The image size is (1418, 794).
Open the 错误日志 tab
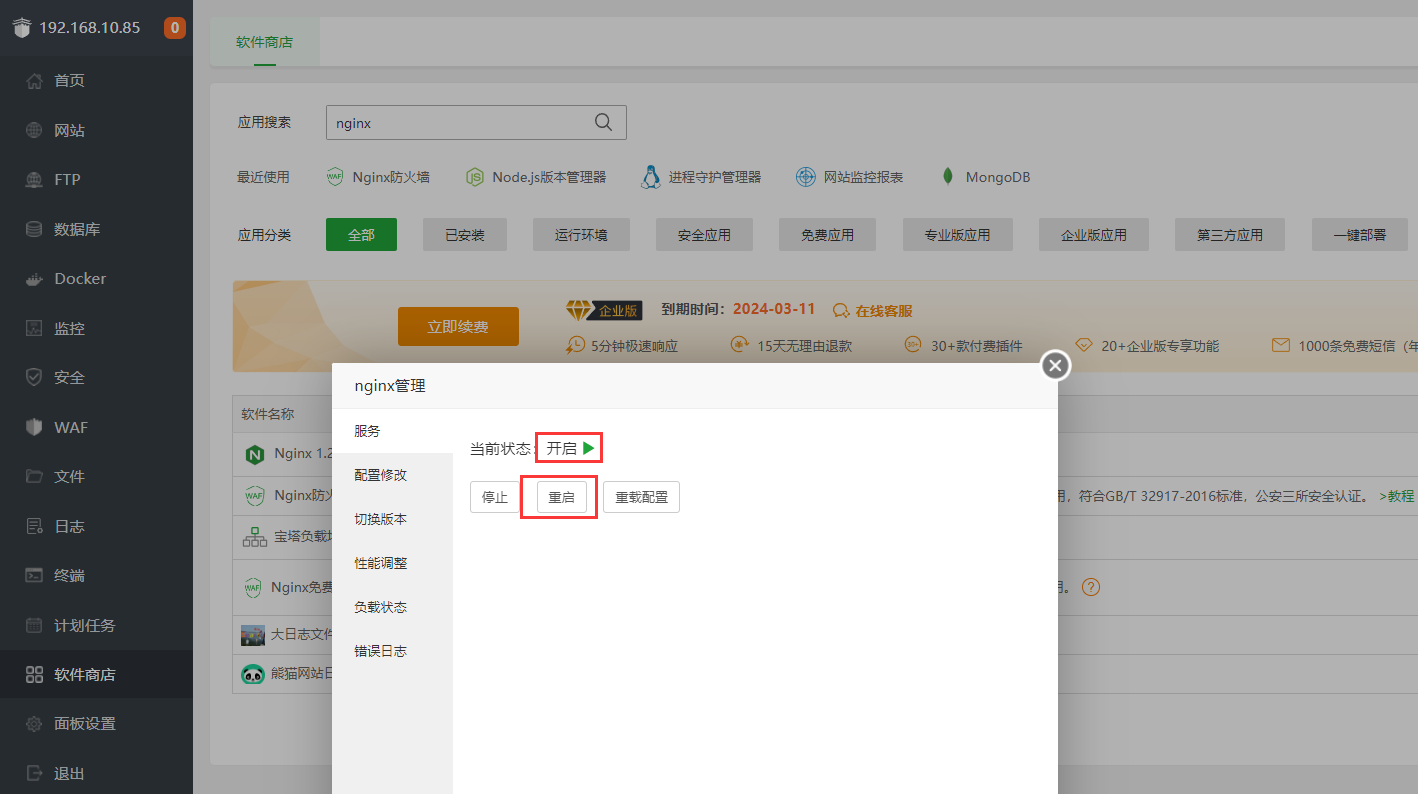[392, 651]
